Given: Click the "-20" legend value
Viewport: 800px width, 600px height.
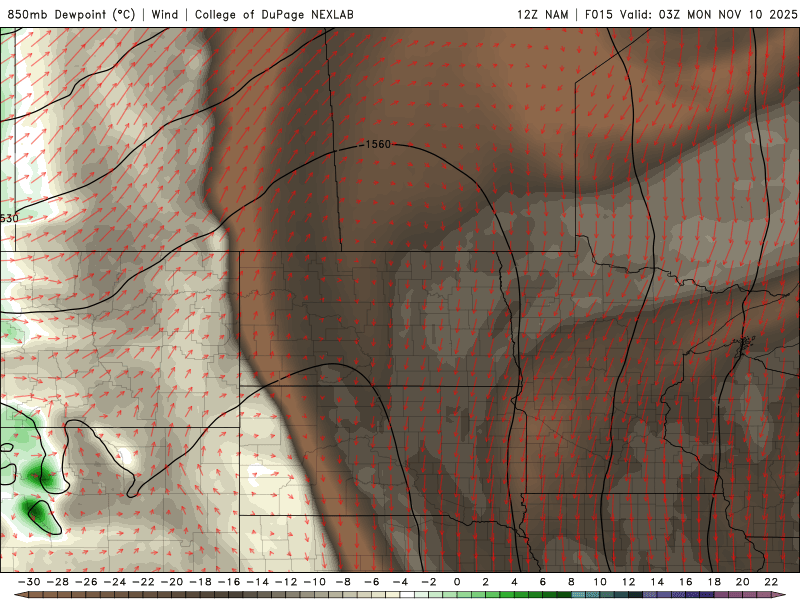Looking at the screenshot, I should tap(171, 582).
